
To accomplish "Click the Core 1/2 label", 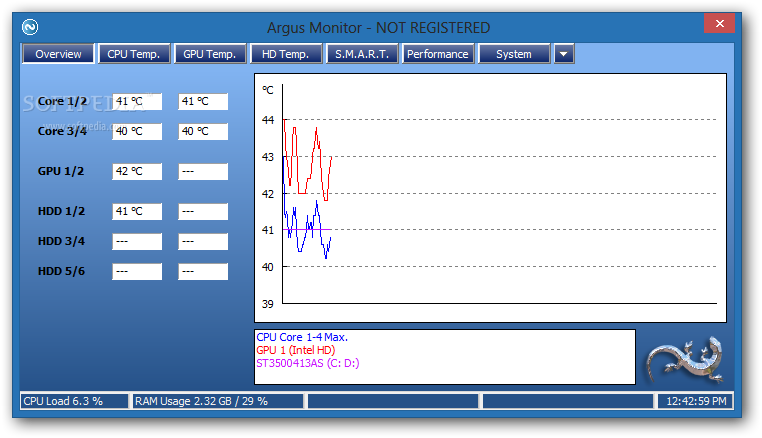I will coord(62,101).
